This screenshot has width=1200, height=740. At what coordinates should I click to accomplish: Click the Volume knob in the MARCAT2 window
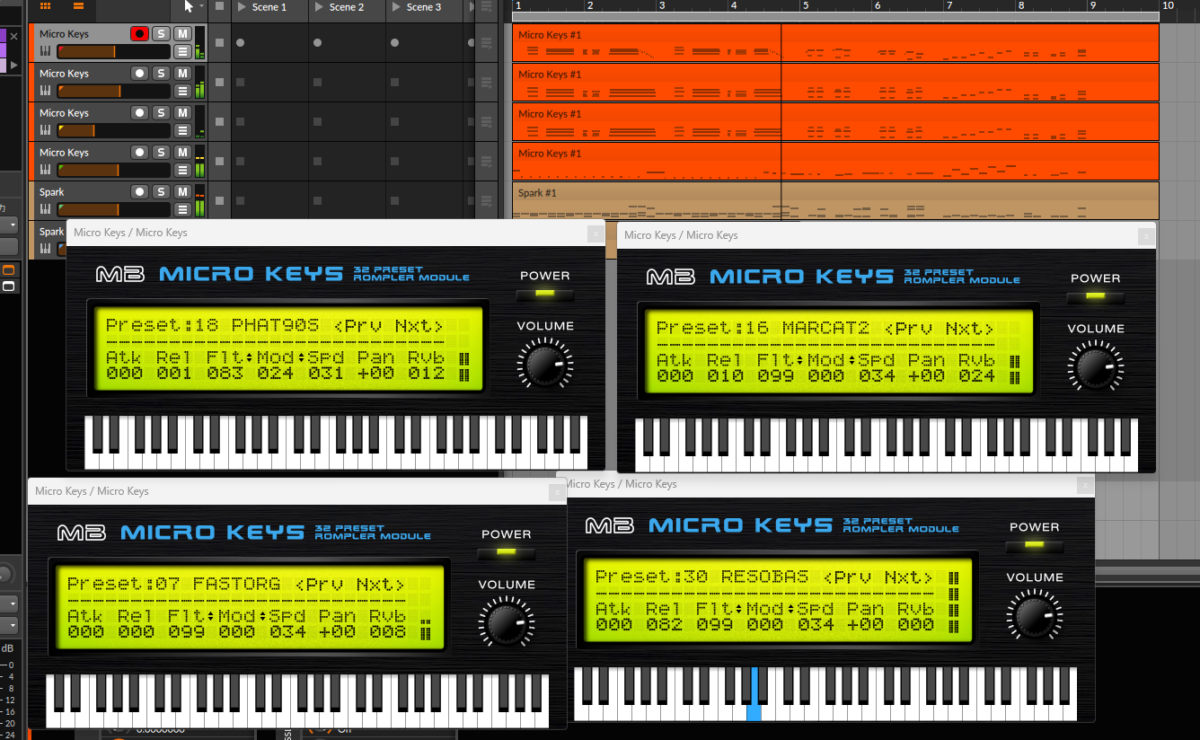[x=1096, y=367]
